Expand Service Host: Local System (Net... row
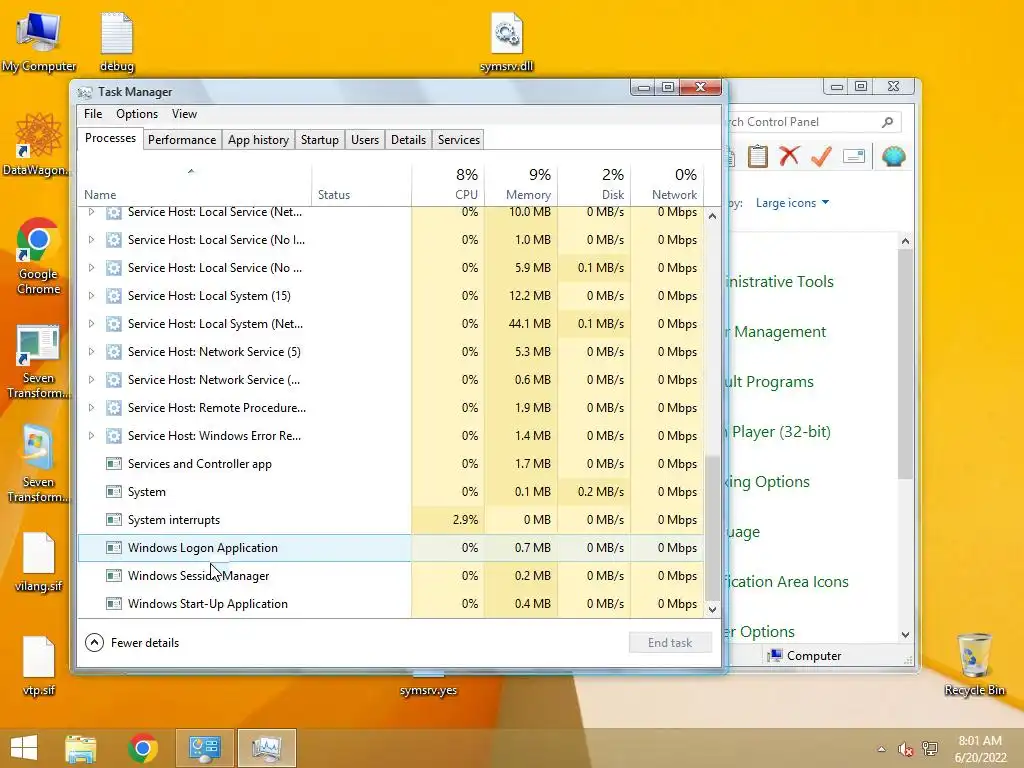The width and height of the screenshot is (1024, 768). pos(91,324)
